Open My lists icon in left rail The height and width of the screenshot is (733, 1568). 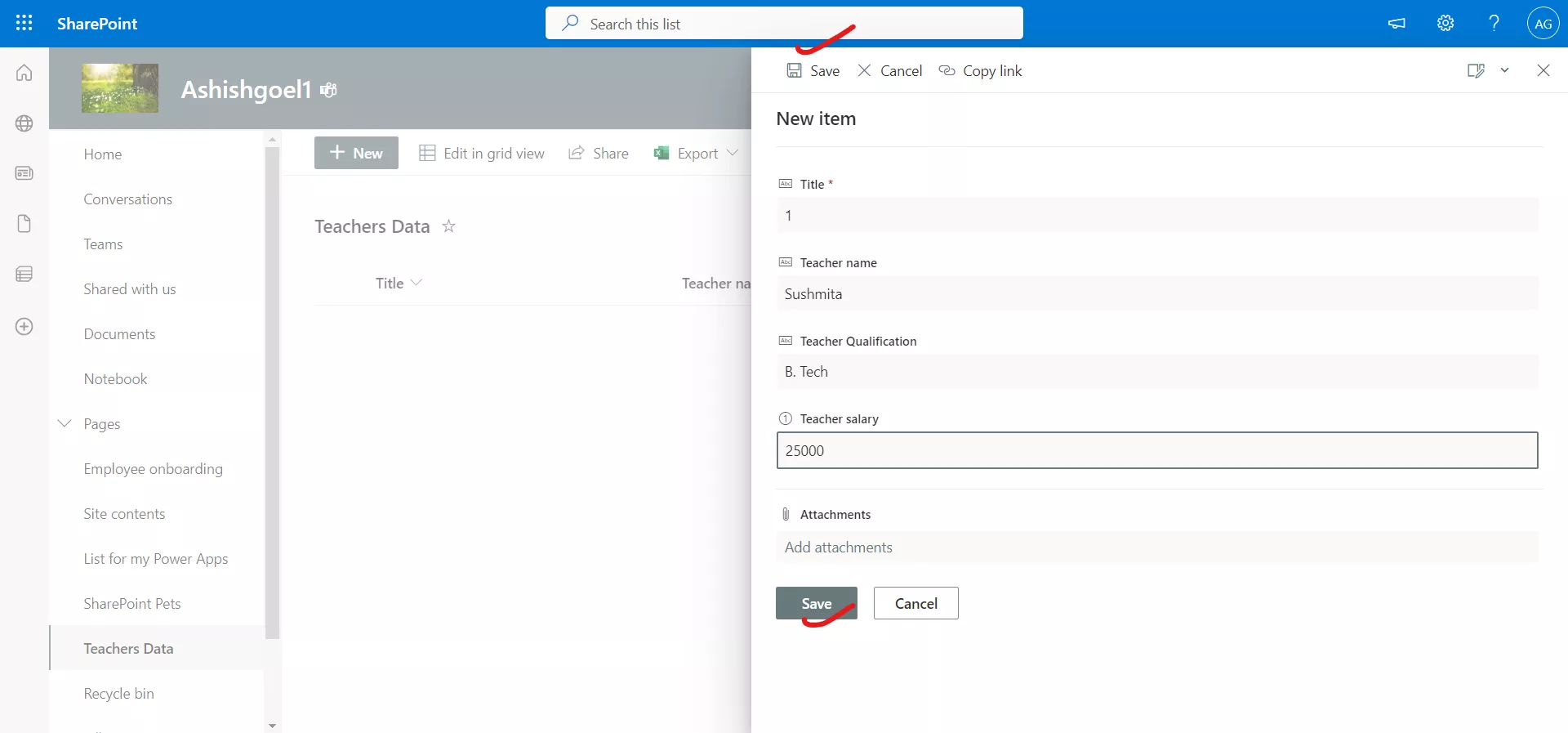[x=24, y=275]
